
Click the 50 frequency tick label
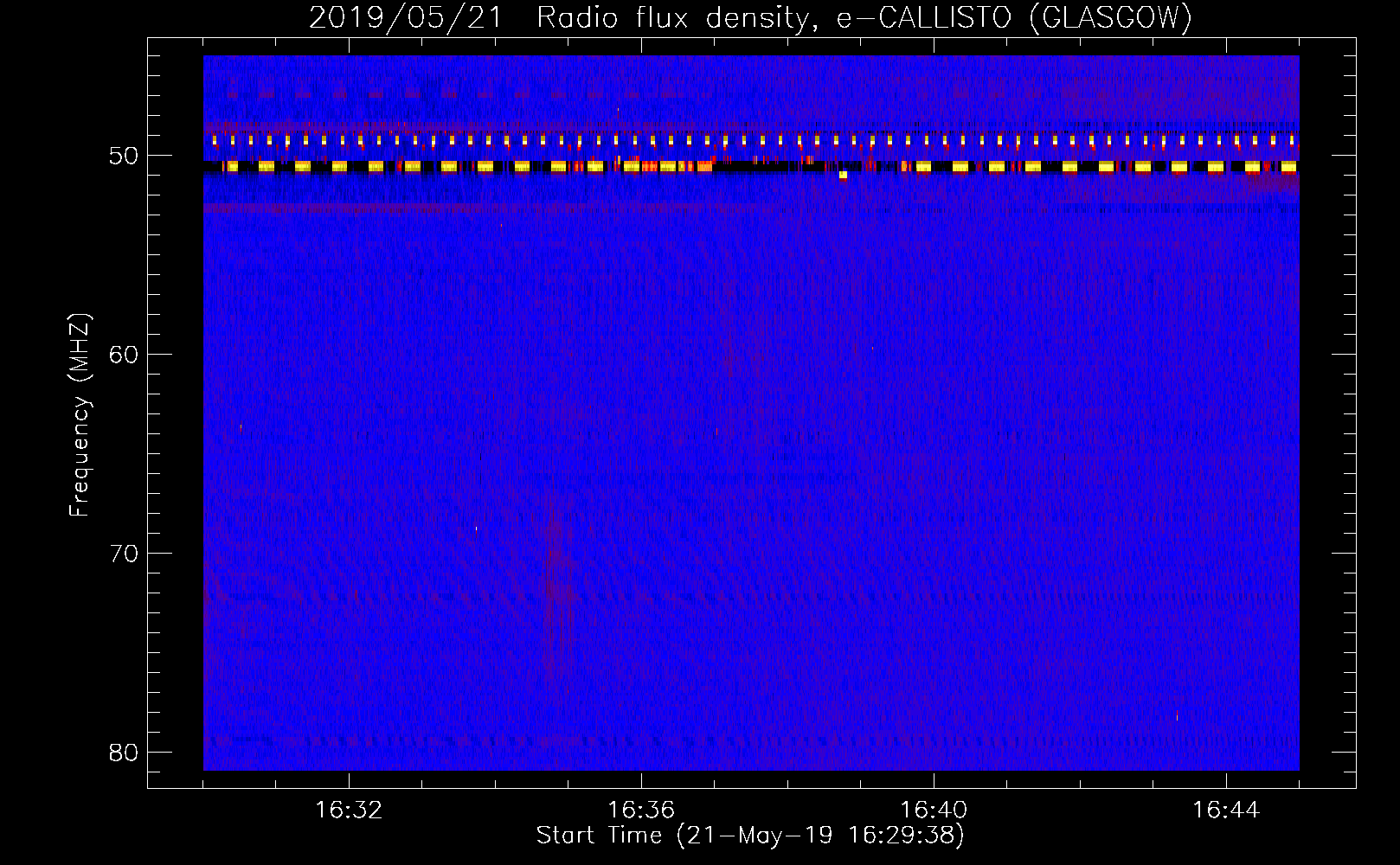pos(124,156)
